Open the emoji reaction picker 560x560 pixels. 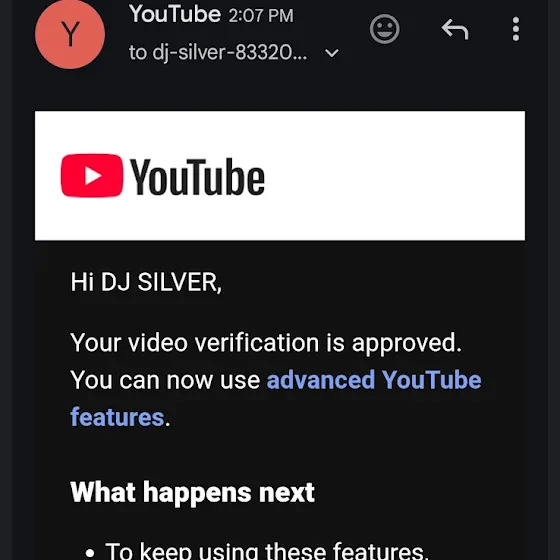point(384,29)
